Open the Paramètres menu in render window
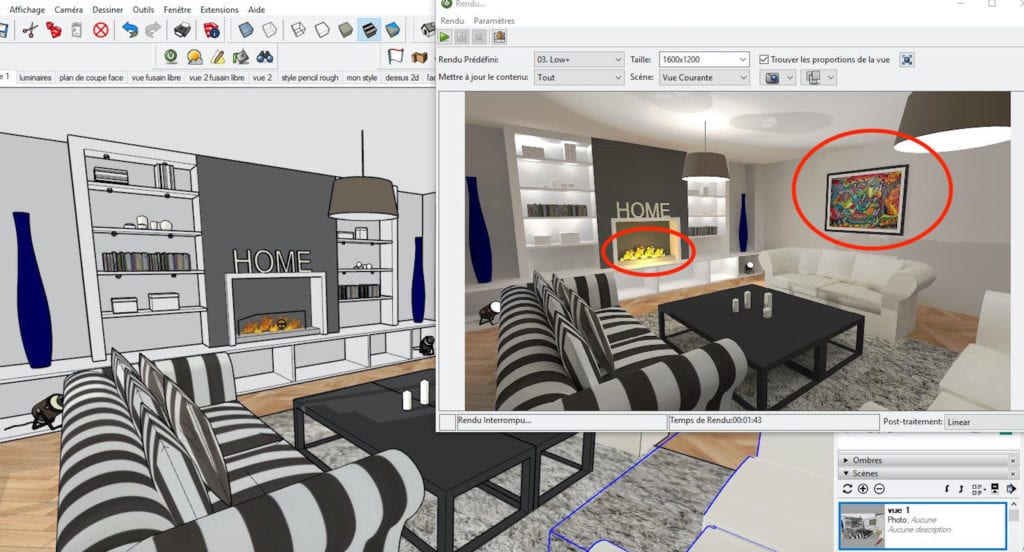The height and width of the screenshot is (552, 1024). 494,21
